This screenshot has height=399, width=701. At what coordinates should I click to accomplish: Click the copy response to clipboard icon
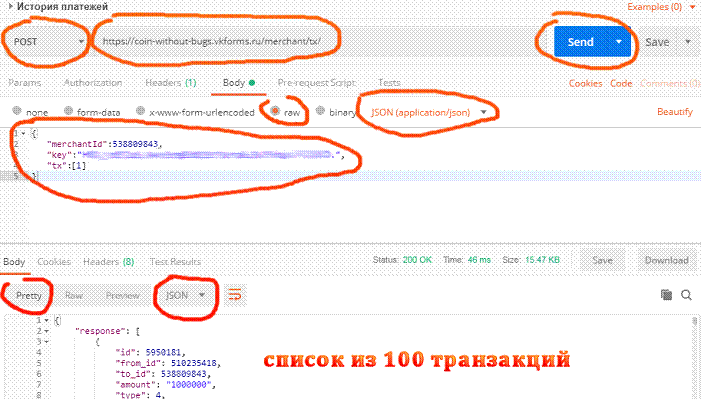pyautogui.click(x=666, y=295)
